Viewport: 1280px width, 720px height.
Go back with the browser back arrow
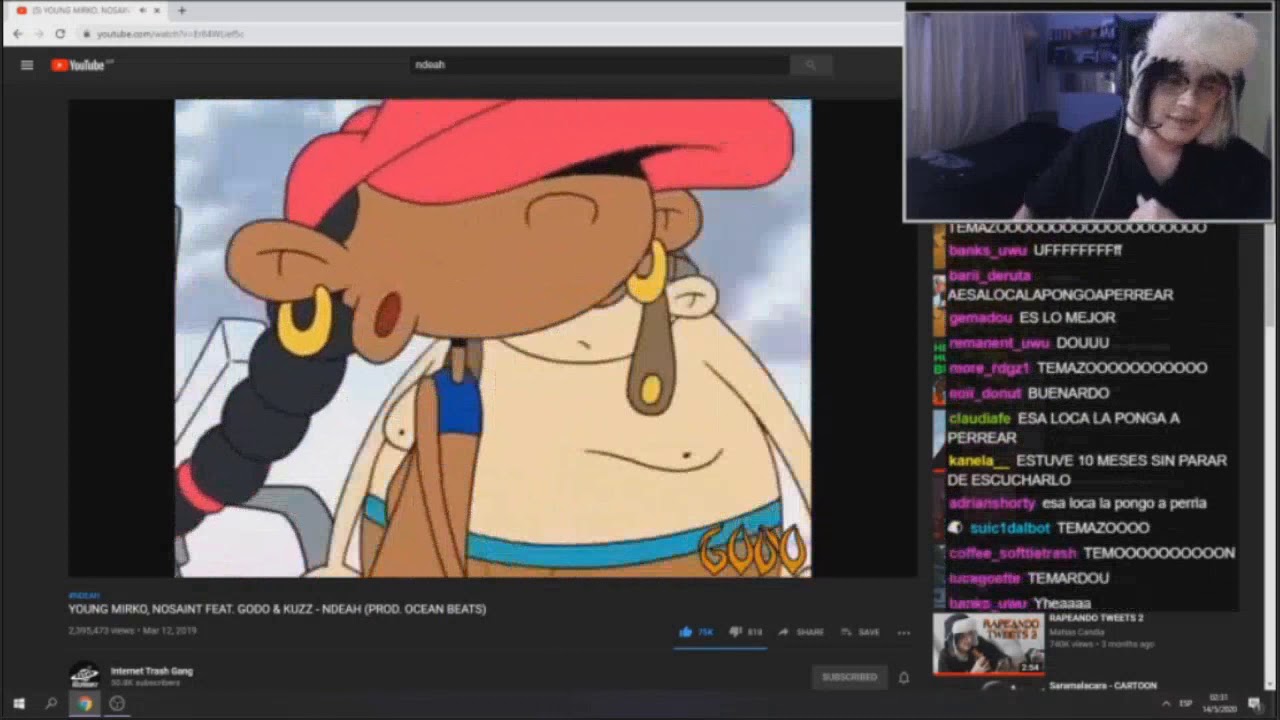coord(17,34)
